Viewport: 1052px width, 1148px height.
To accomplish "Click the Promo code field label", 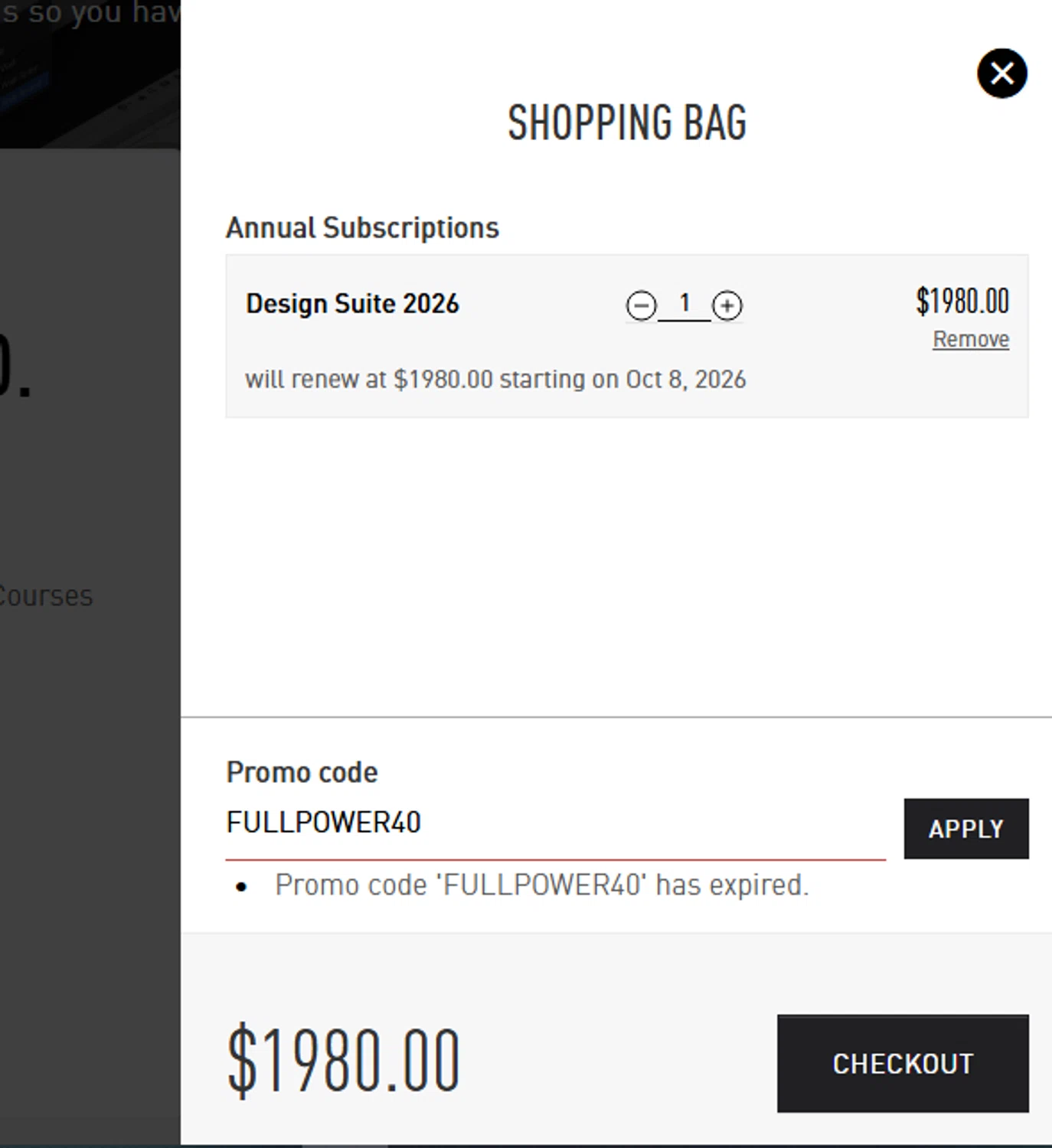I will [302, 772].
